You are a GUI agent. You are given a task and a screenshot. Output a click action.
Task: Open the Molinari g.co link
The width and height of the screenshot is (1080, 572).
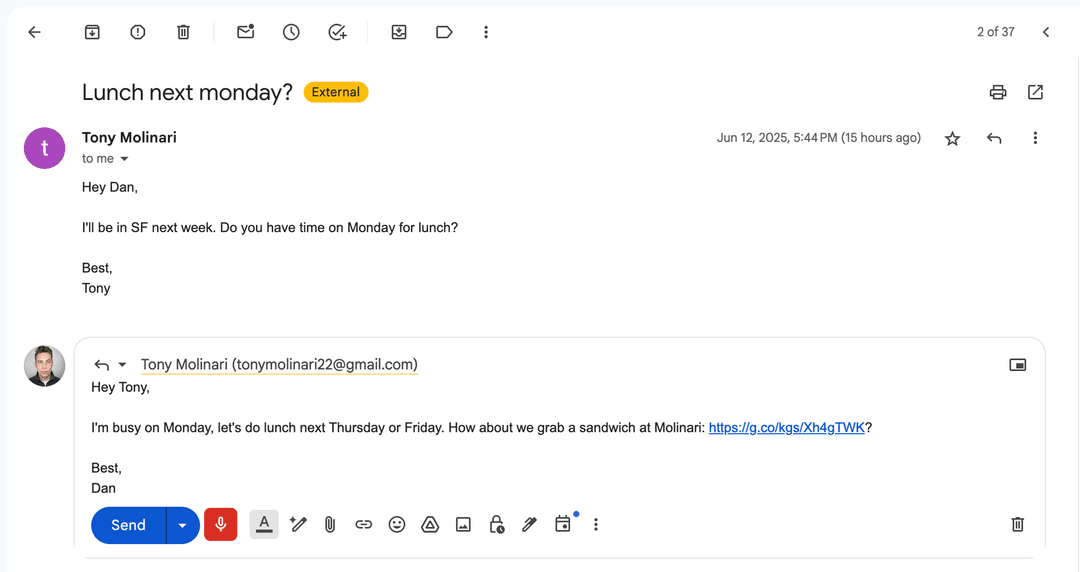coord(786,428)
